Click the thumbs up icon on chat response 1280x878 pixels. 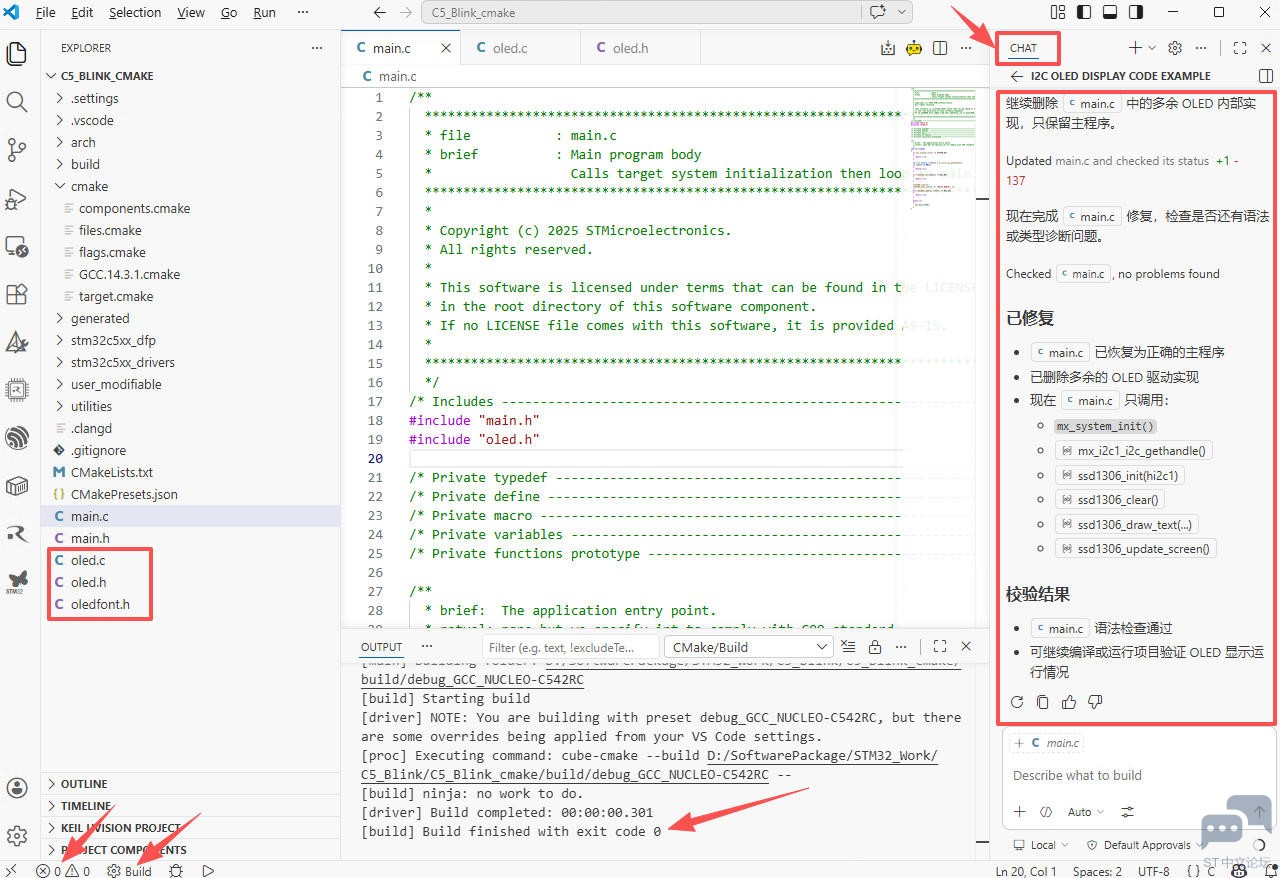[x=1069, y=702]
